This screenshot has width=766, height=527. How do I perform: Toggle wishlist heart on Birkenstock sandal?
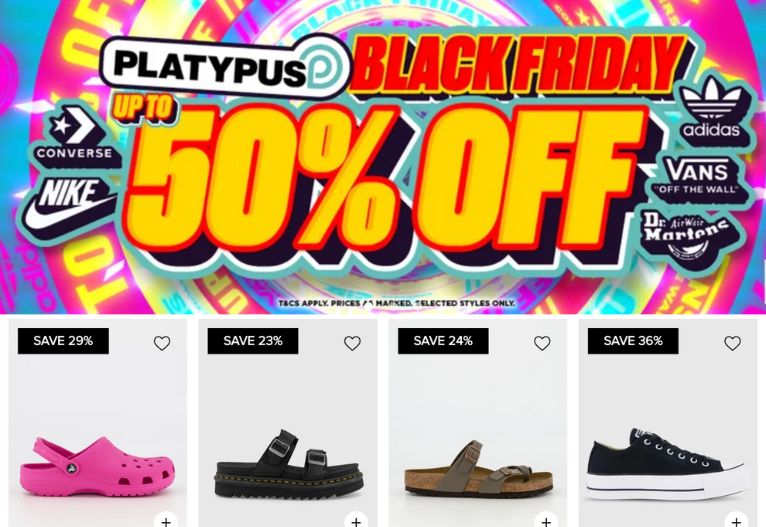[x=542, y=343]
